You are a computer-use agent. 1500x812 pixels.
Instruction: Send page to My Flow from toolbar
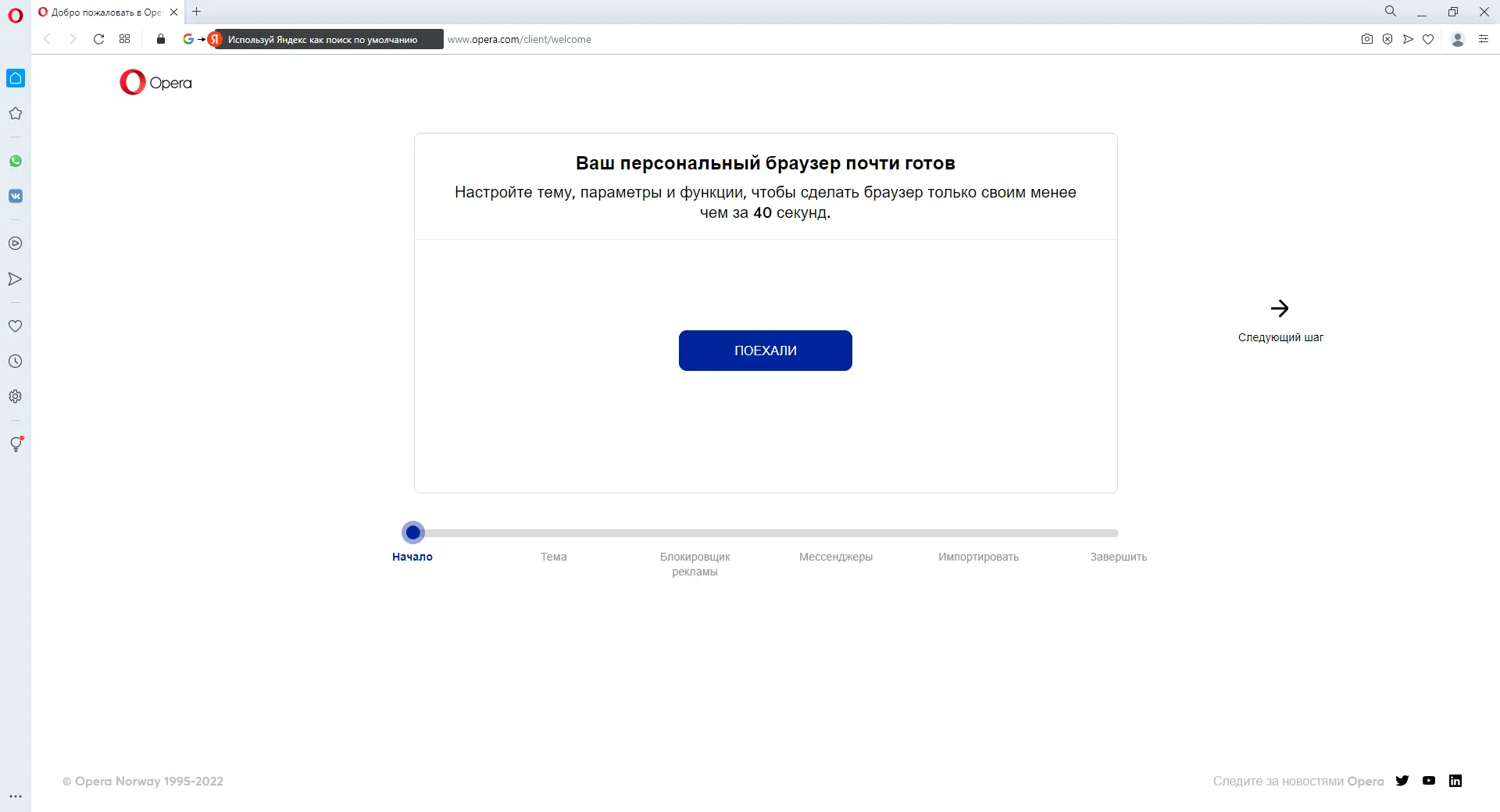pos(1408,39)
